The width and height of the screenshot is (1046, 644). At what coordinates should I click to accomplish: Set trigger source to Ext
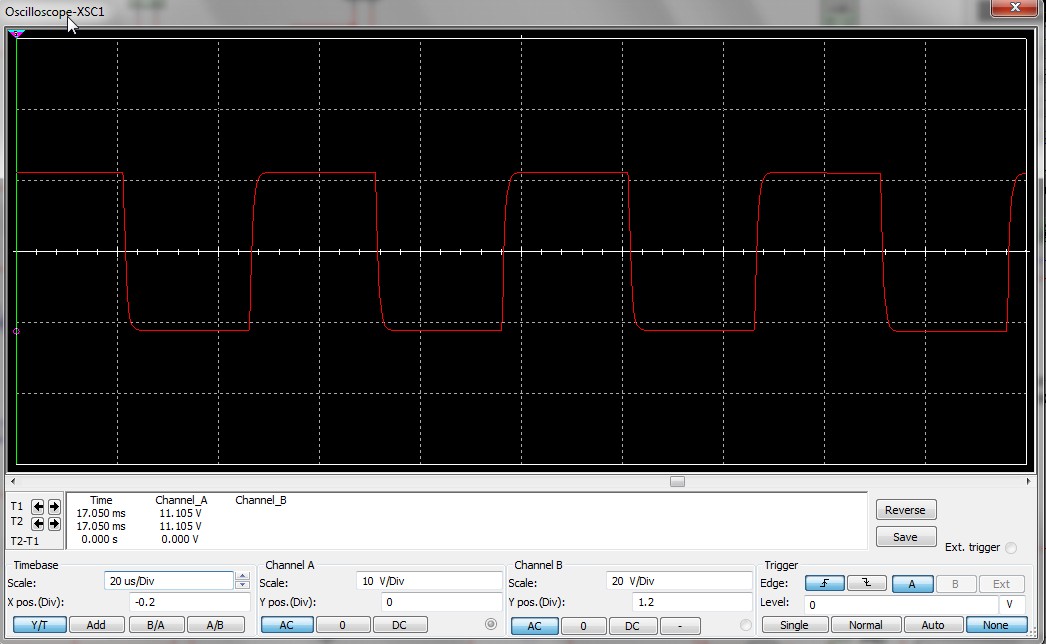(1001, 584)
